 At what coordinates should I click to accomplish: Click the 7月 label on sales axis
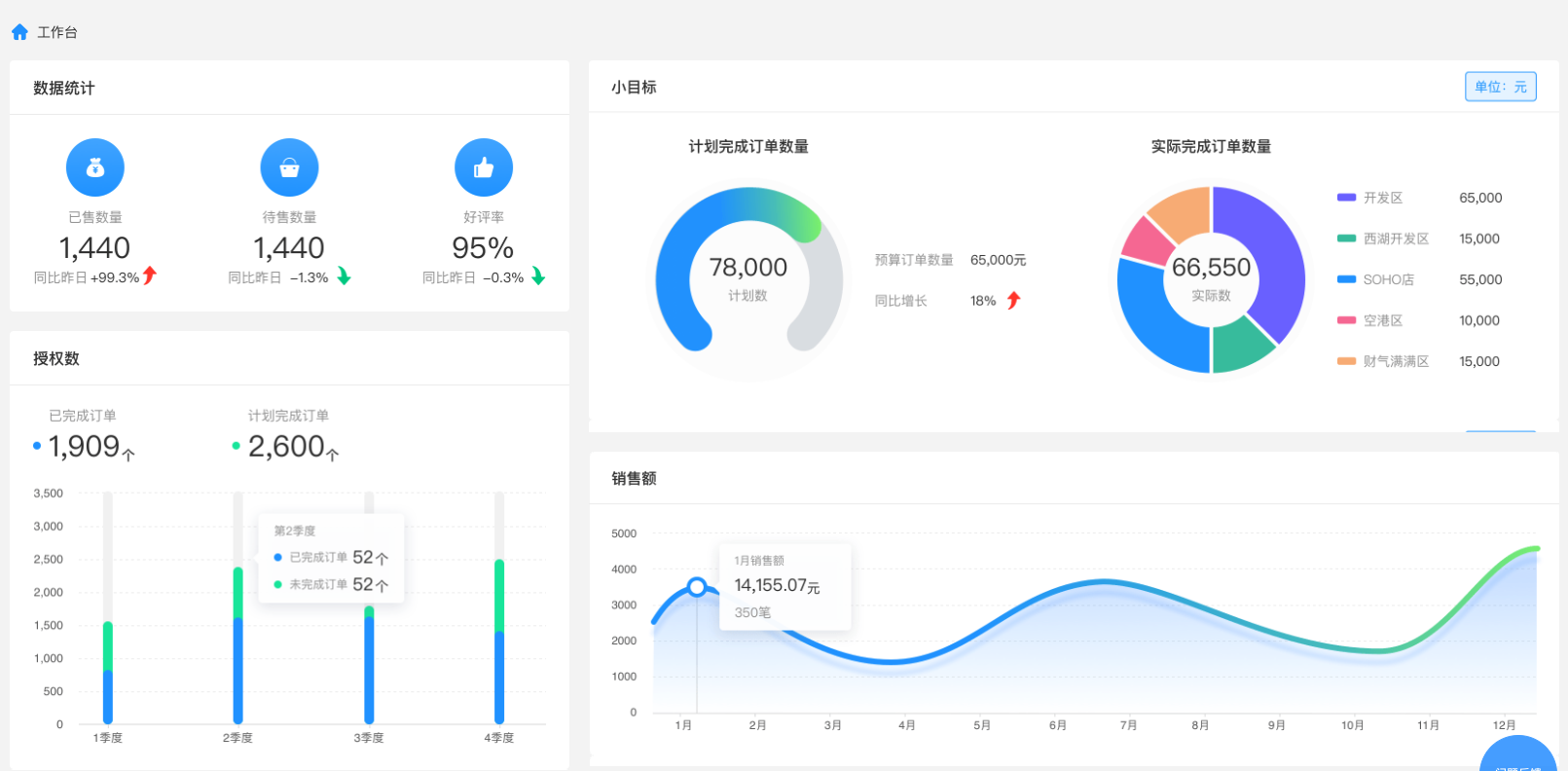coord(1128,725)
